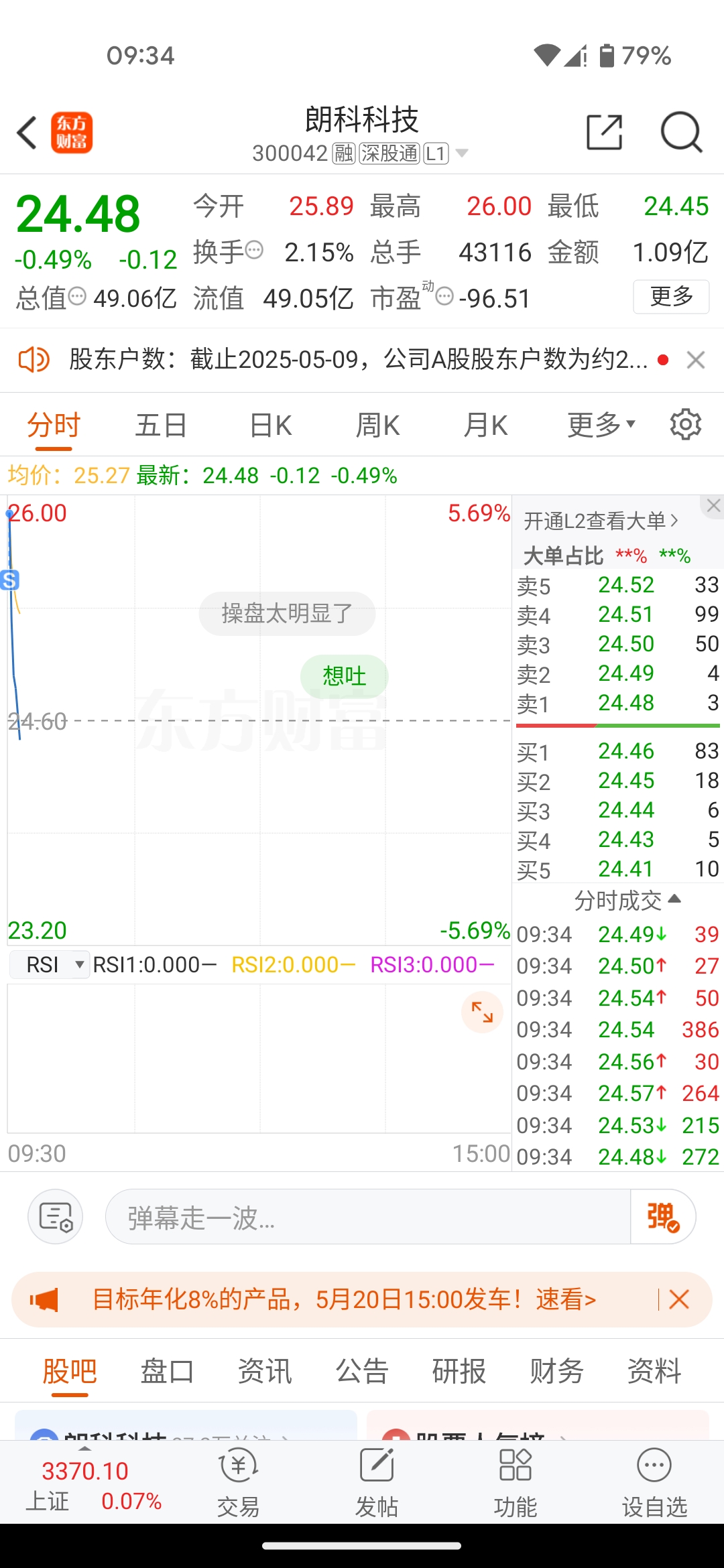Collapse the 分时成交 trades list
This screenshot has width=724, height=1568.
(x=627, y=900)
